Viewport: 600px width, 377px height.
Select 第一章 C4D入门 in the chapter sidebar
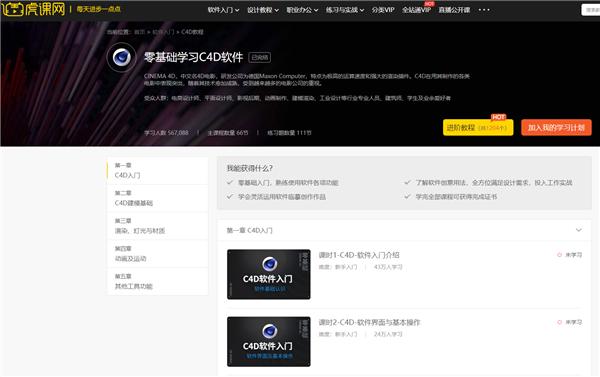pos(158,170)
